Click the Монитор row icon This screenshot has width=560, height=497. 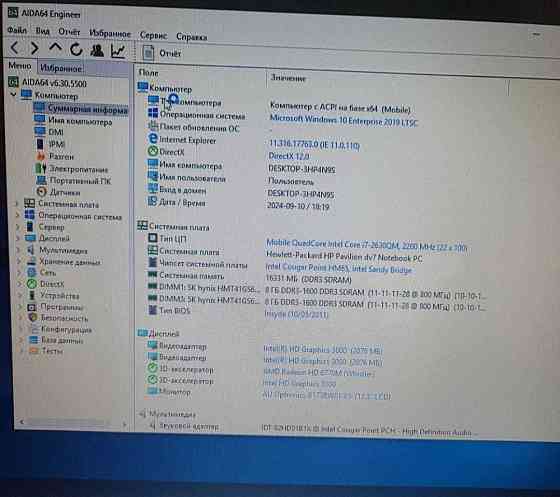153,391
